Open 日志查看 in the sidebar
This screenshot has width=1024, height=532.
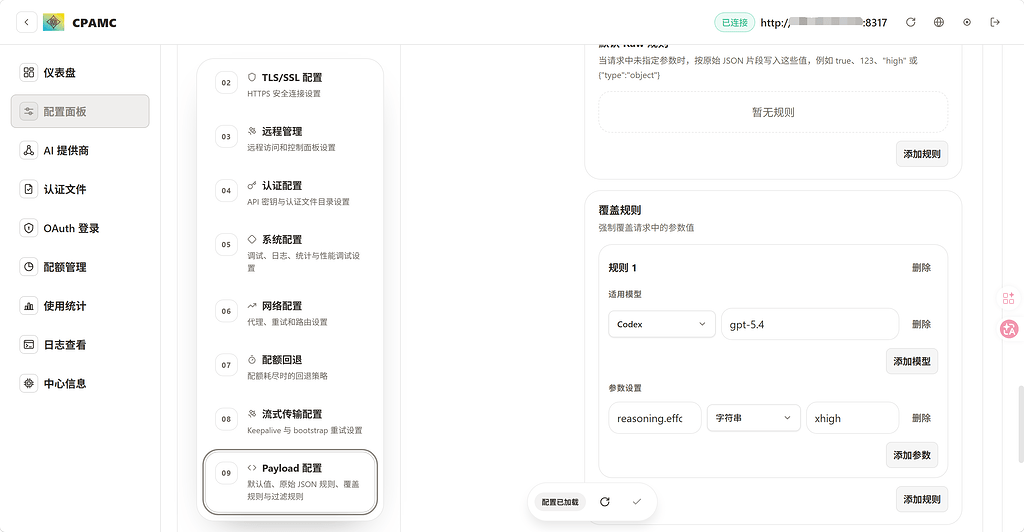coord(80,345)
